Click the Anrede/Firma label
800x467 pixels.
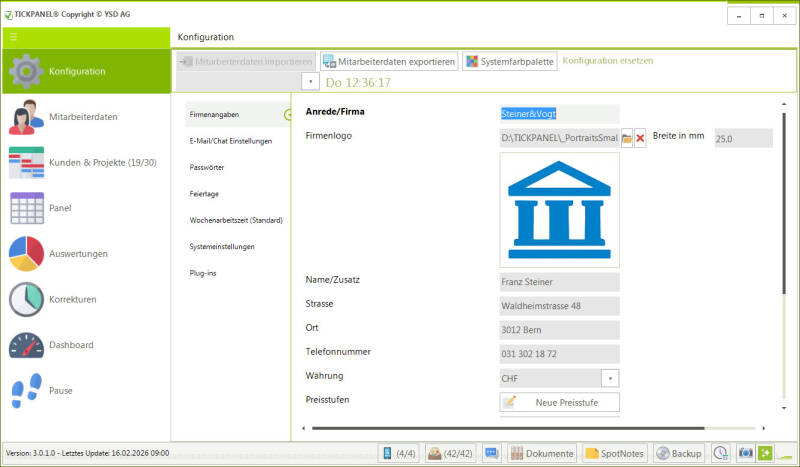pyautogui.click(x=335, y=111)
